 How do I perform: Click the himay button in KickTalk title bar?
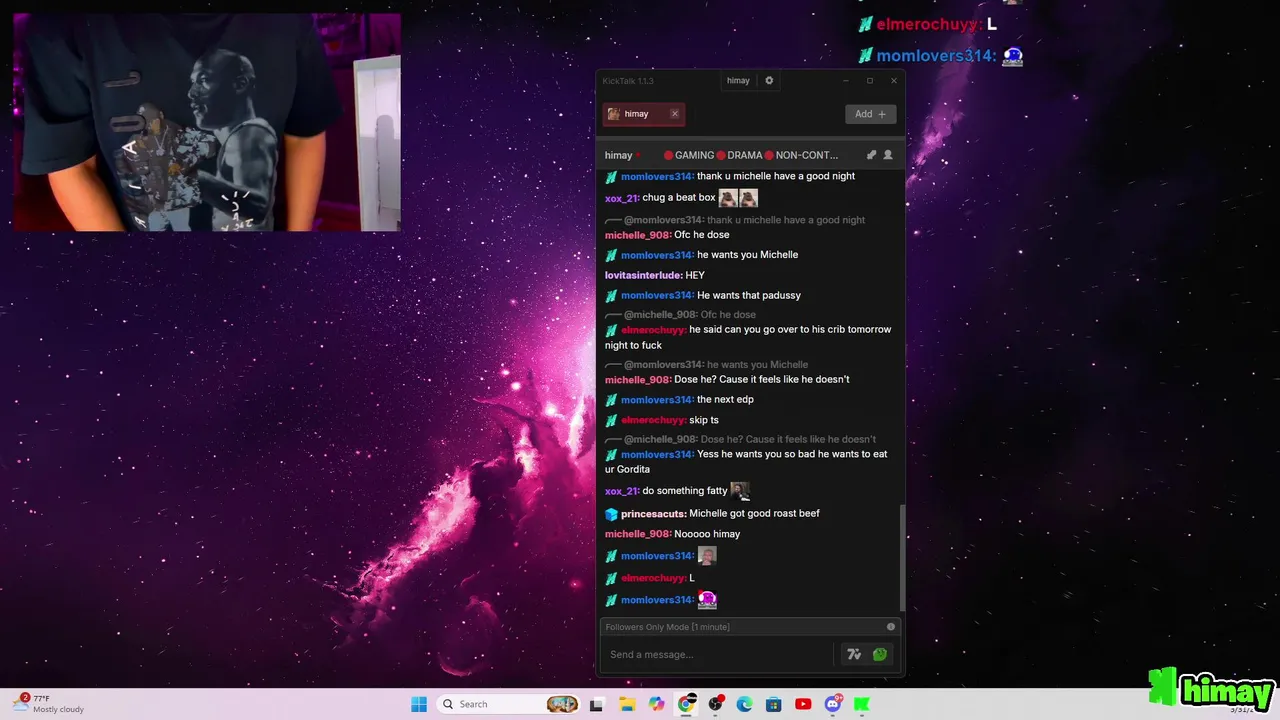pyautogui.click(x=738, y=81)
